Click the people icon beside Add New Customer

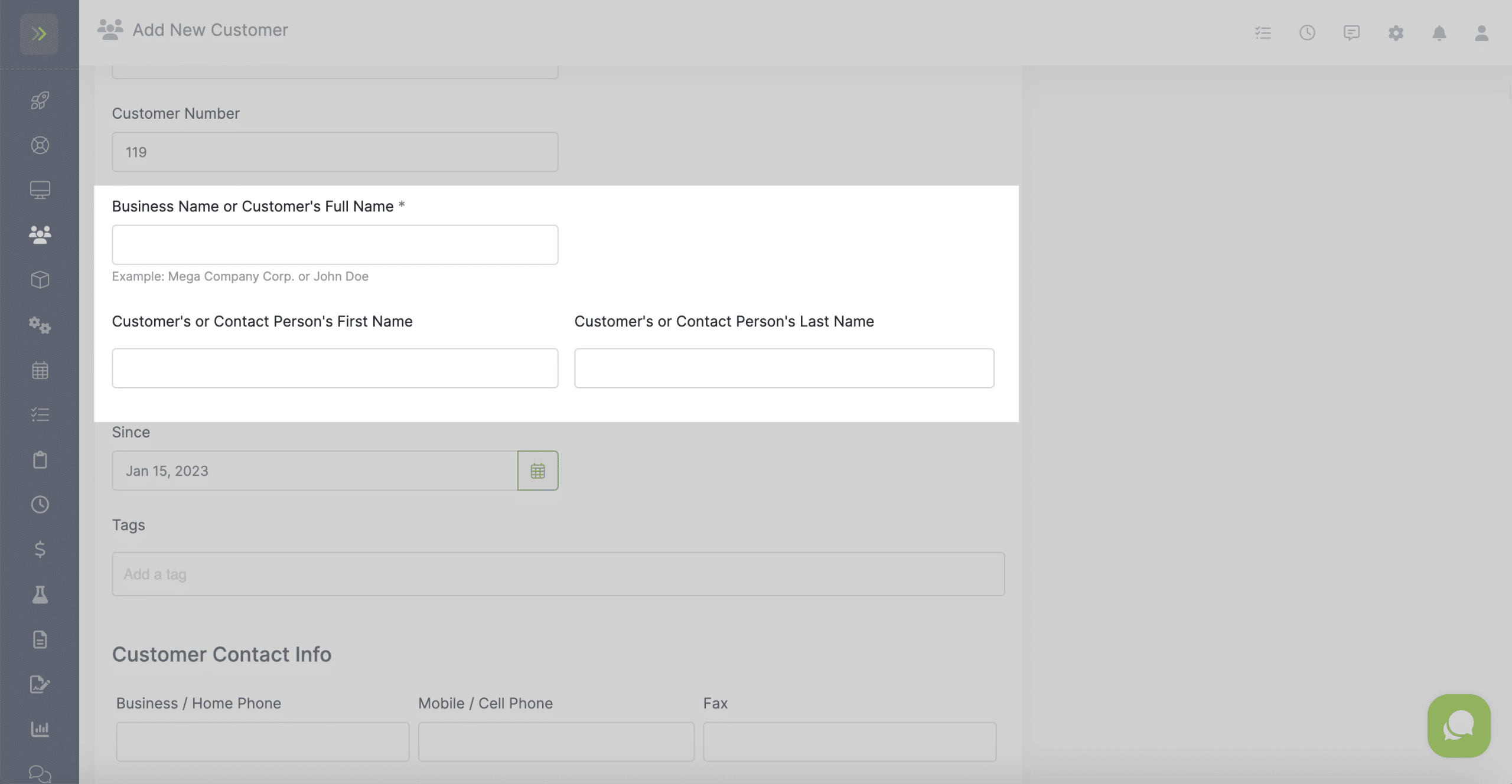110,30
